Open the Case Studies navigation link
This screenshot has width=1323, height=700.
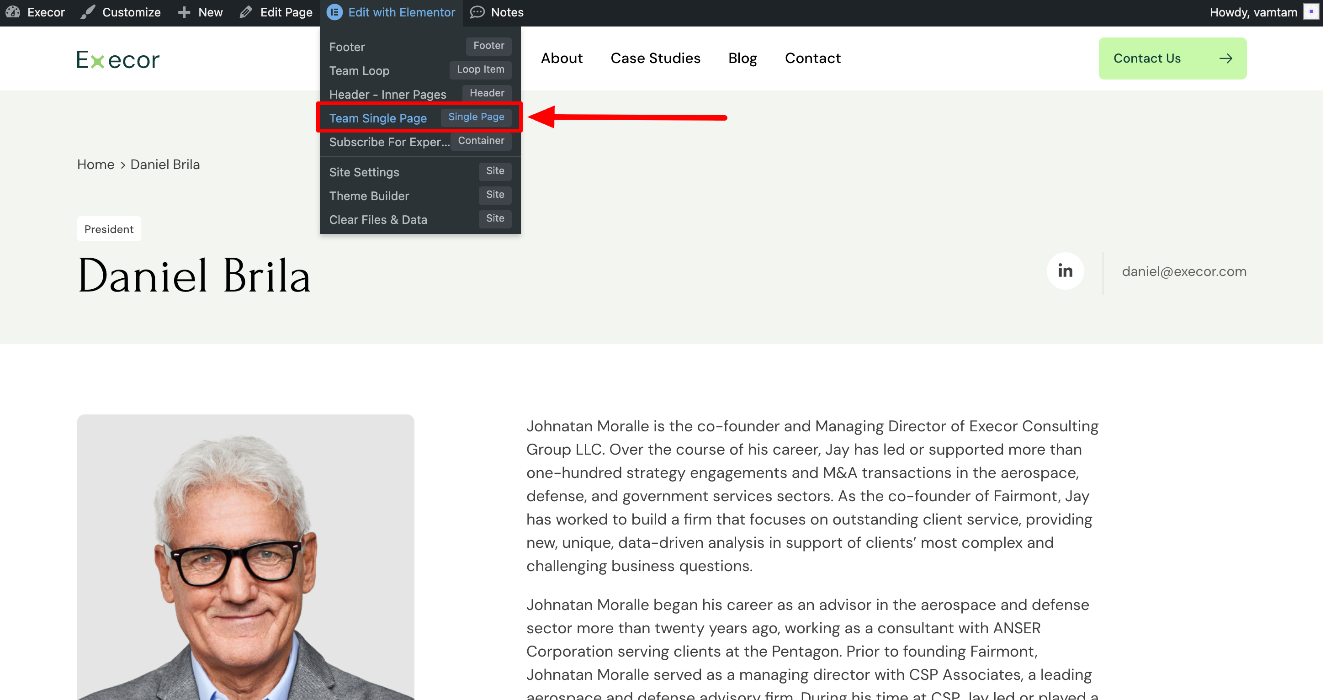tap(656, 58)
